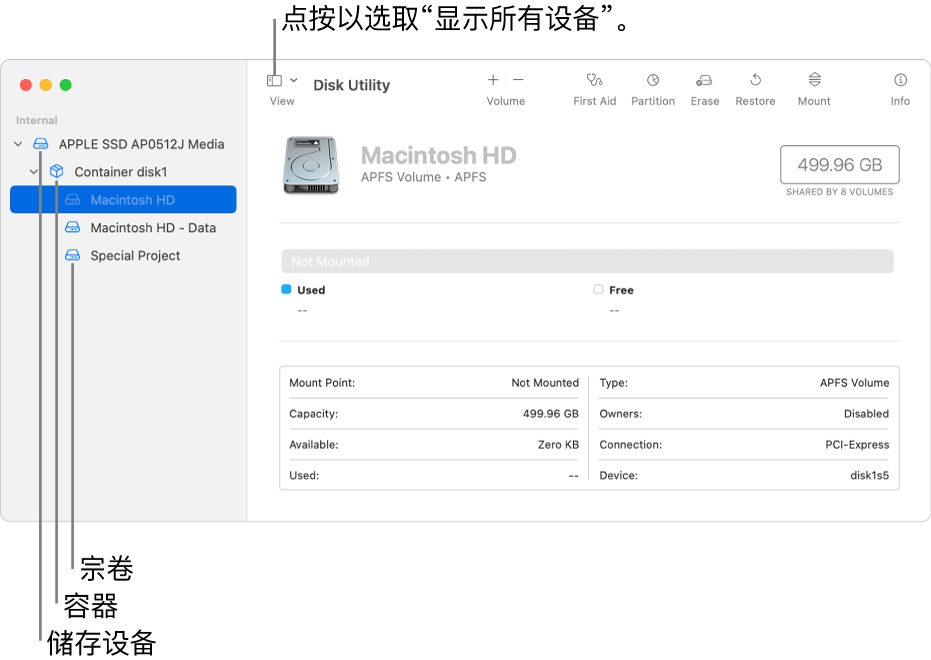931x660 pixels.
Task: Click the Mount Point Not Mounted value
Action: 545,383
